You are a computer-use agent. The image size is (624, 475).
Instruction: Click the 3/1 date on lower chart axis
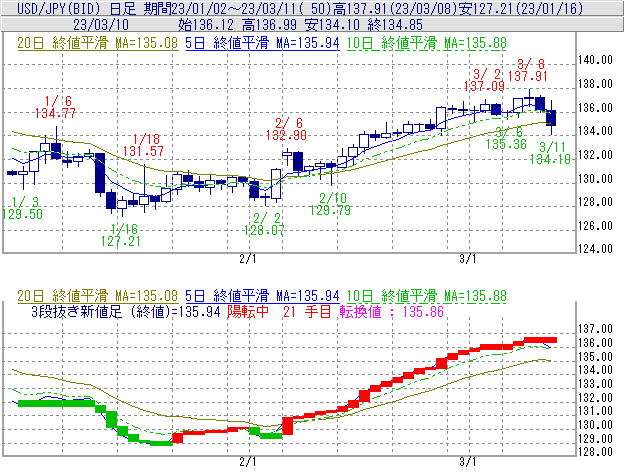pos(467,461)
